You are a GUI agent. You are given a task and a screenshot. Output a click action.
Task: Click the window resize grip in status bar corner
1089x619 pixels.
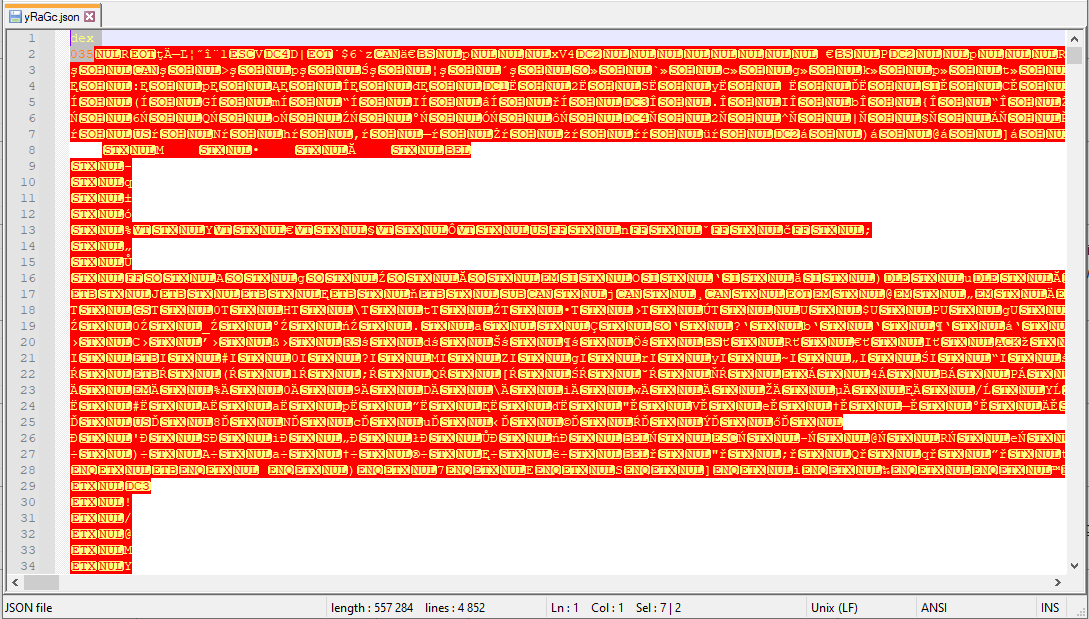click(x=1080, y=611)
